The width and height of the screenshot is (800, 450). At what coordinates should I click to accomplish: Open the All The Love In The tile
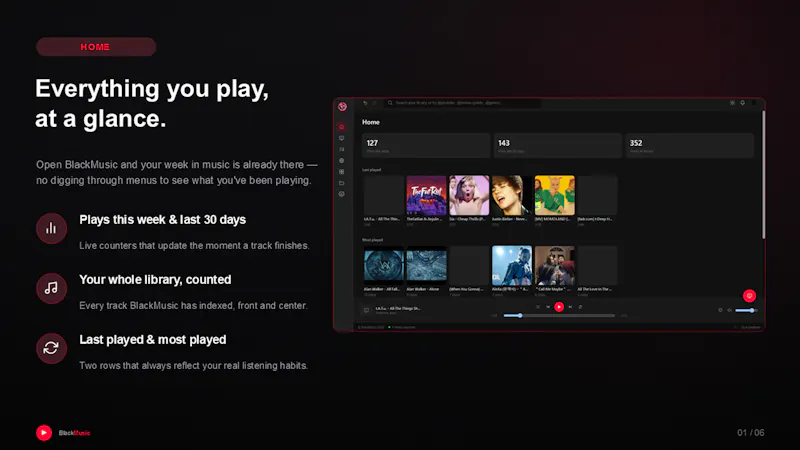(597, 265)
